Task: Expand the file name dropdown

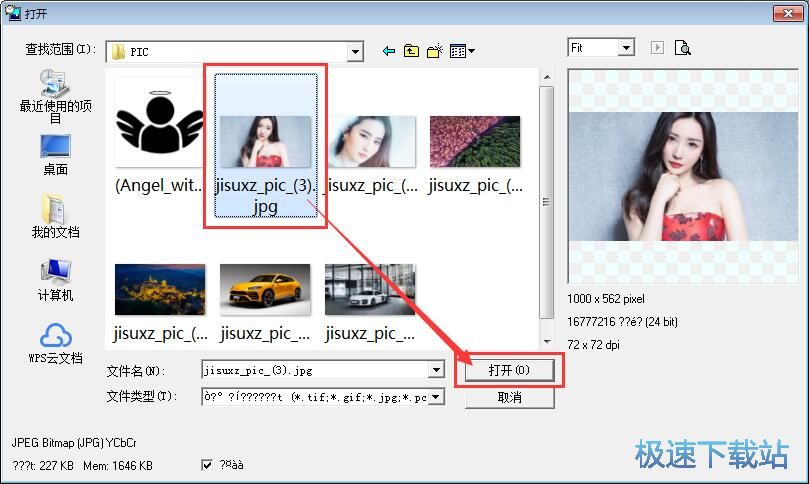Action: point(436,370)
